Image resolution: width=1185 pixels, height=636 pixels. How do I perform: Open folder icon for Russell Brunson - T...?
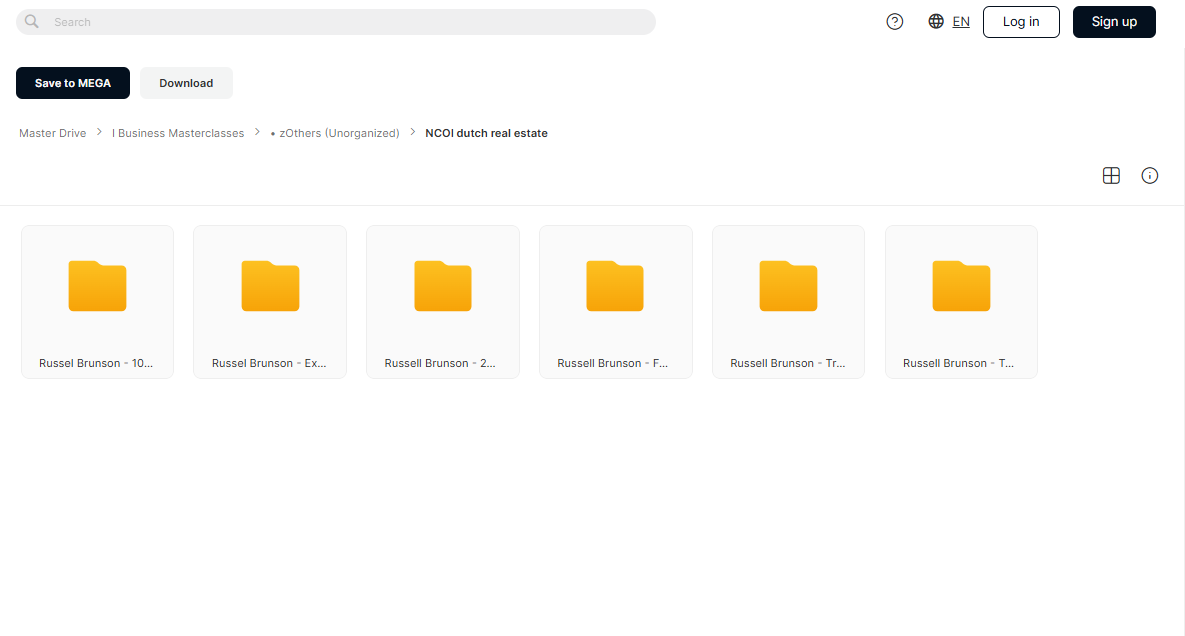(x=961, y=286)
